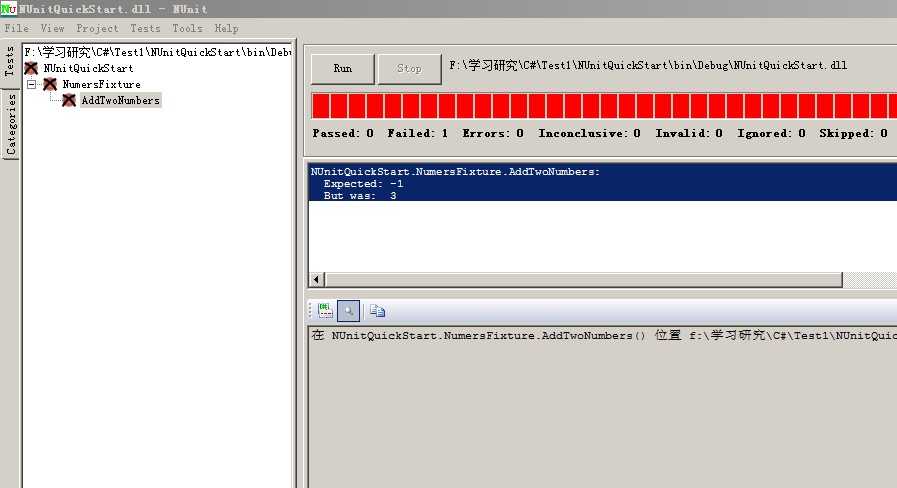Click the red test progress bar
The image size is (897, 488).
(x=604, y=106)
